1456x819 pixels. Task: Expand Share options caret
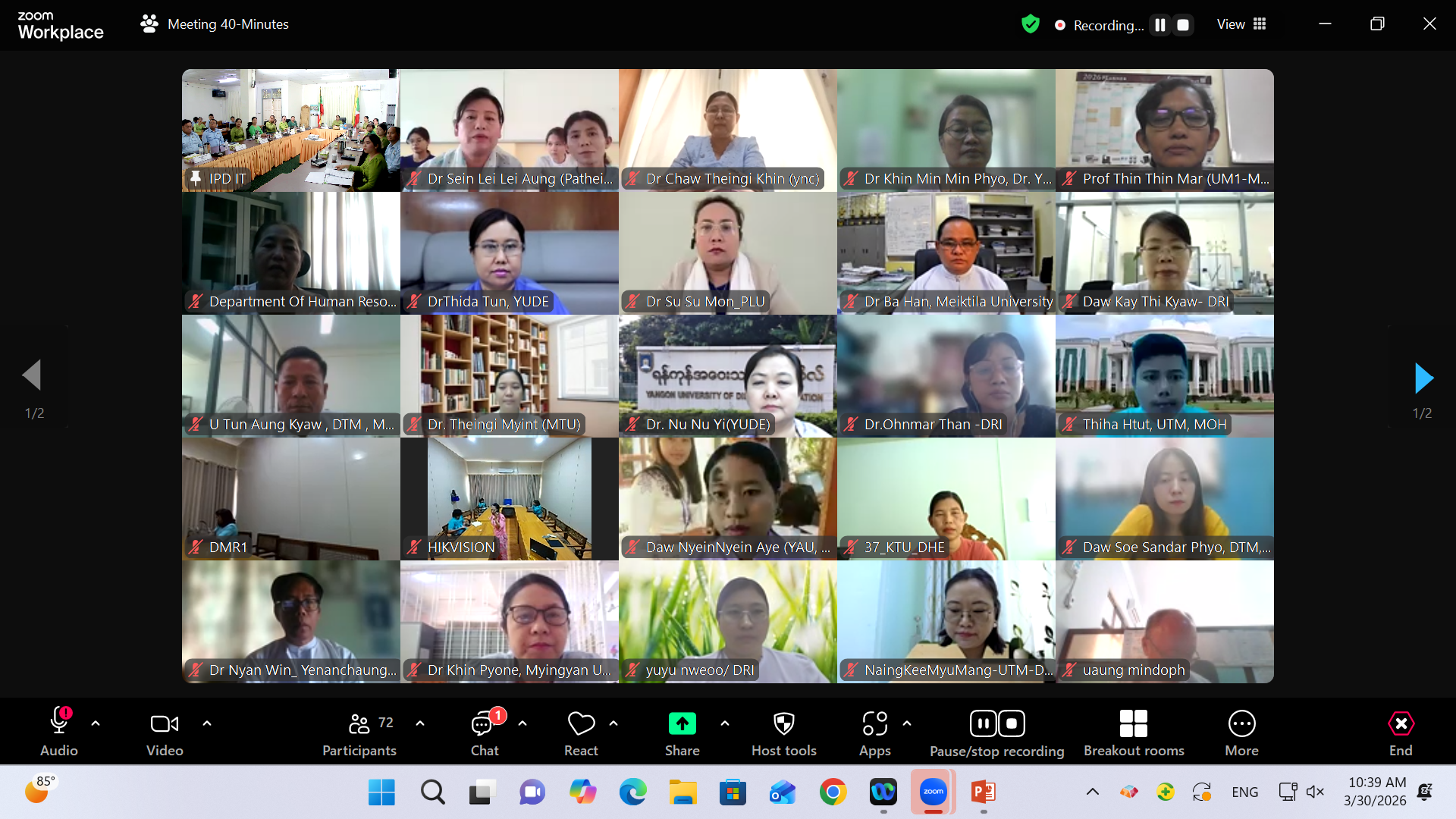[725, 723]
